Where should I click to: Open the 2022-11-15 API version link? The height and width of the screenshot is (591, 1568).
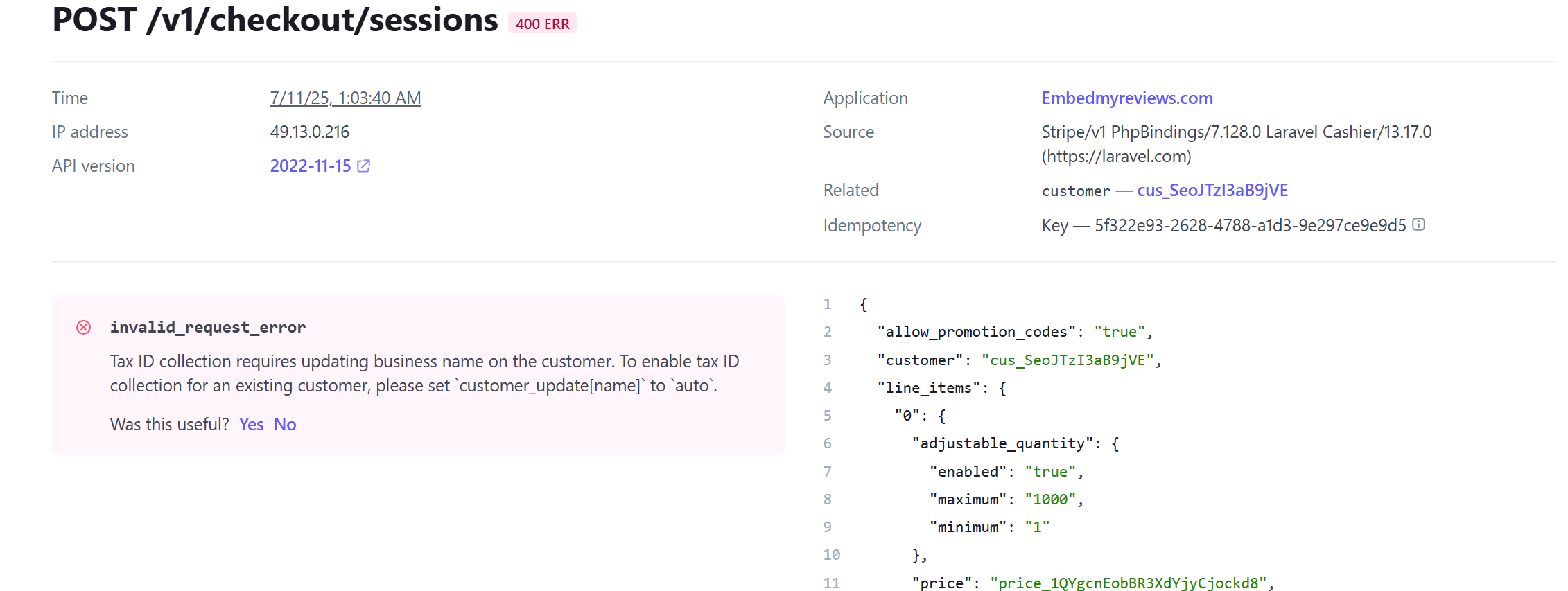(311, 166)
